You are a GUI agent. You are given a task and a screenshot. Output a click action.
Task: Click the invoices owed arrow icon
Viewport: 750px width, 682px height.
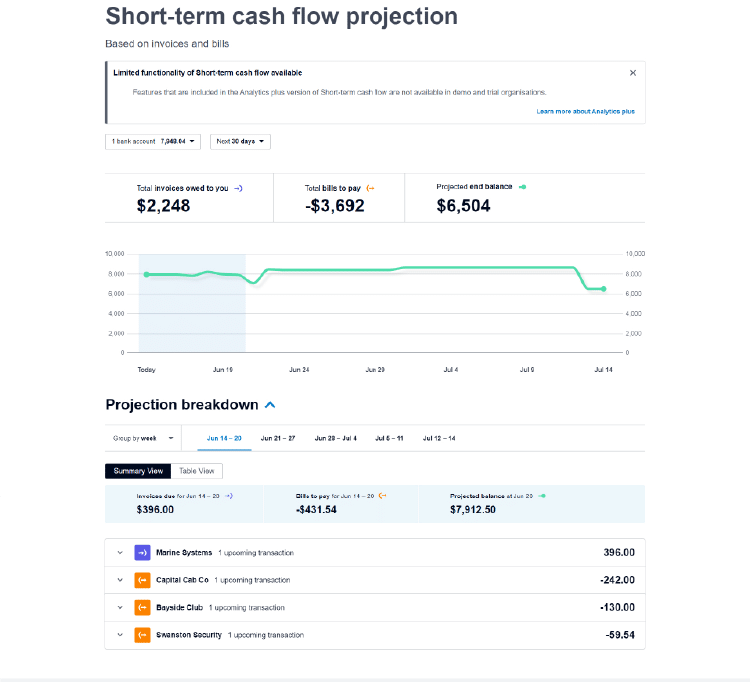tap(238, 188)
